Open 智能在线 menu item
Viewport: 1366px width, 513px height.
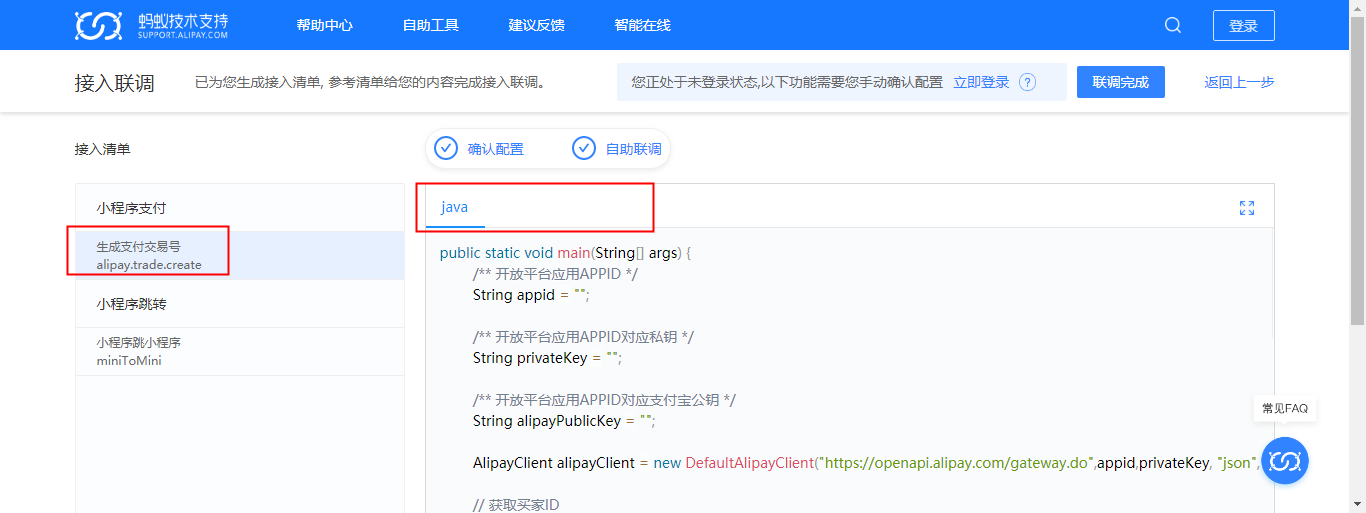[x=643, y=25]
